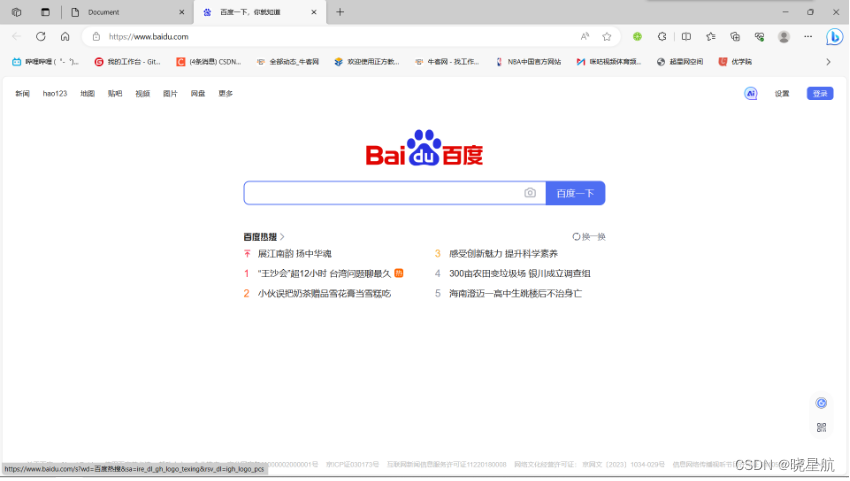This screenshot has height=481, width=850.
Task: Click the Baidu logo
Action: click(x=424, y=147)
